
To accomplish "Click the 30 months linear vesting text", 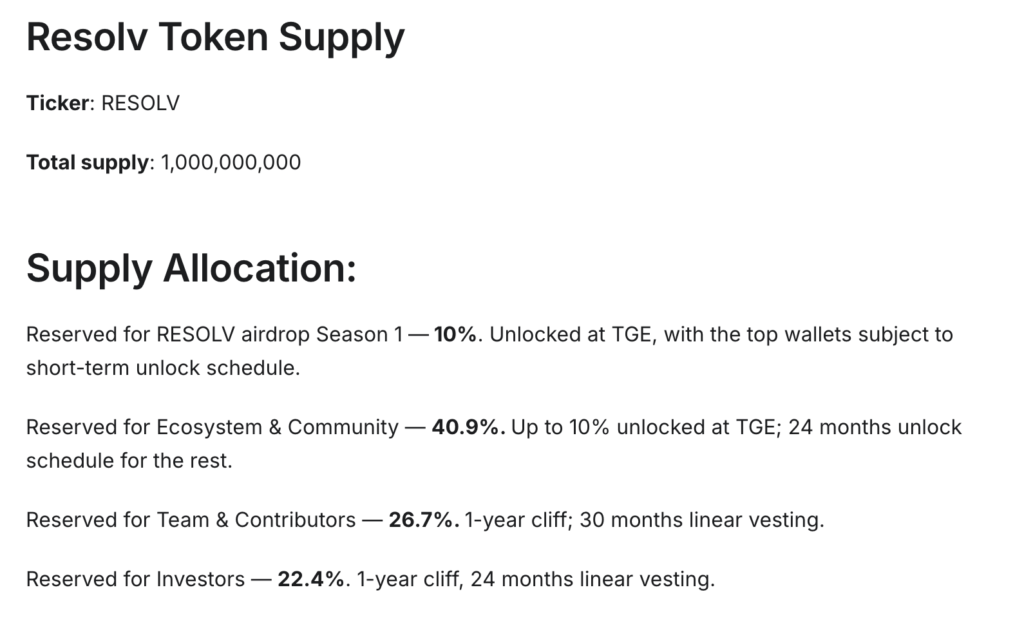I will [x=701, y=520].
